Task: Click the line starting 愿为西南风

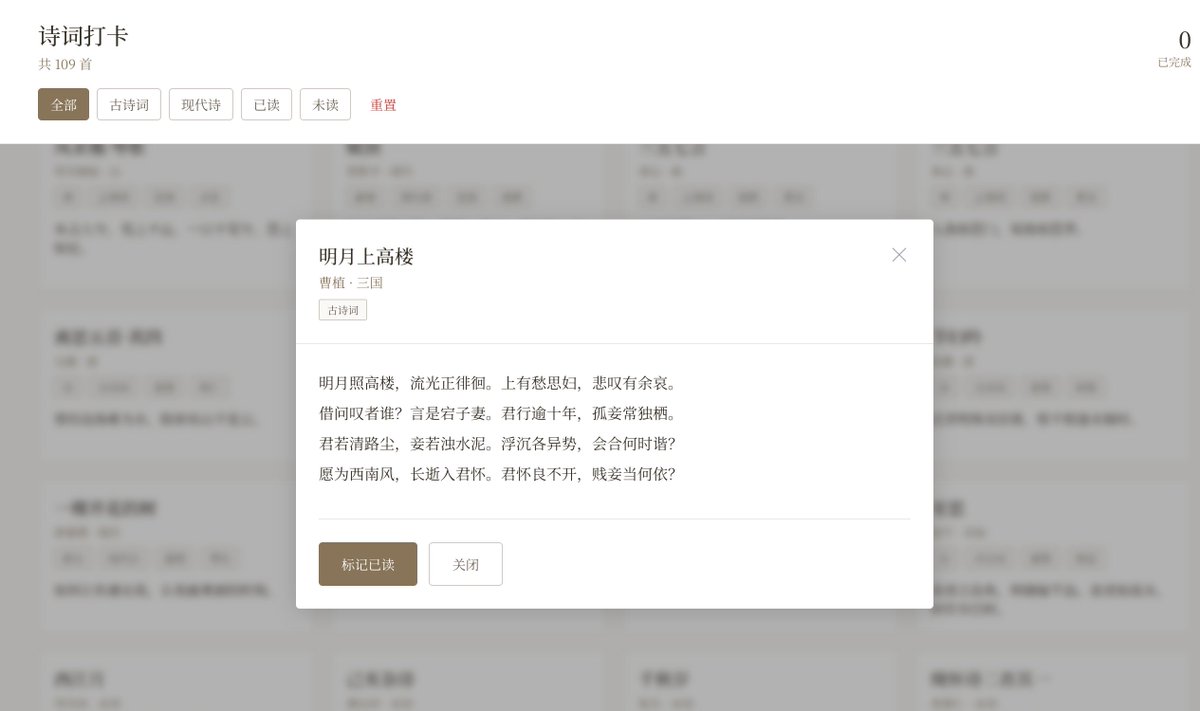Action: tap(498, 473)
